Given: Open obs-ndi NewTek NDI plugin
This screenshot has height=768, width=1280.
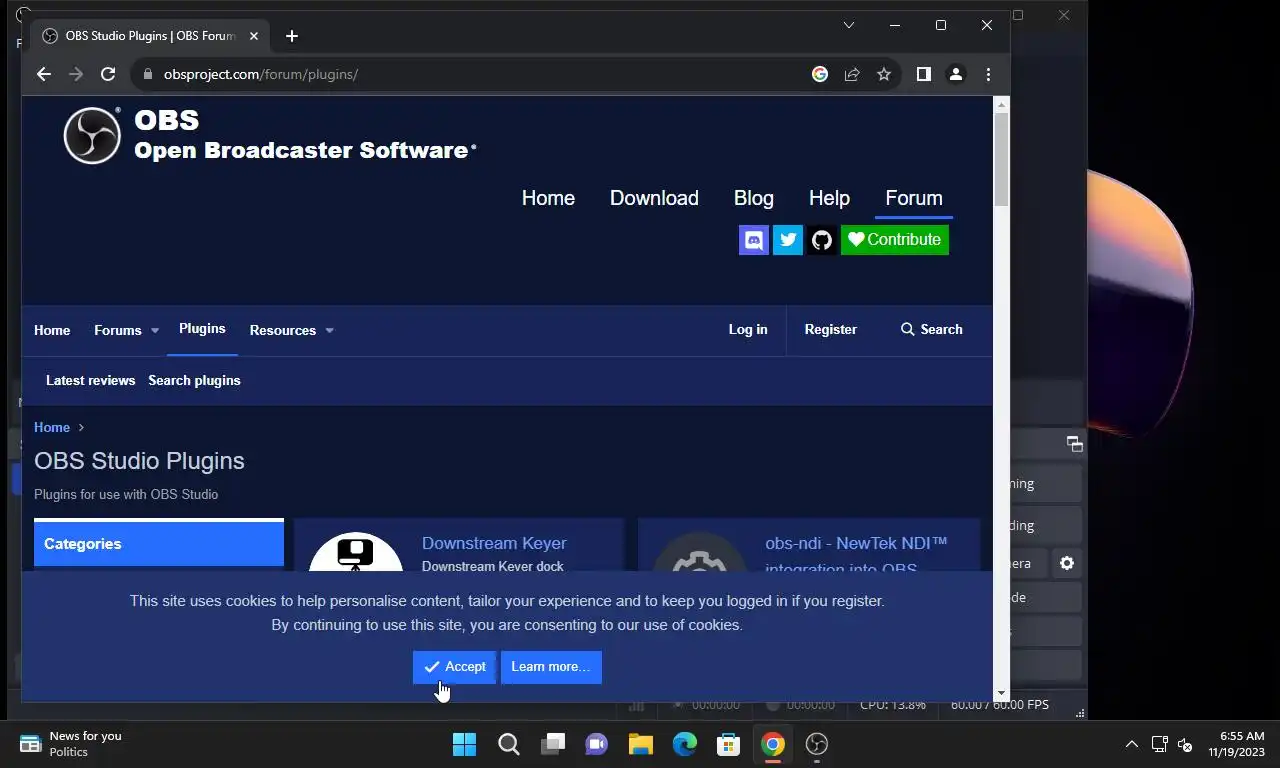Looking at the screenshot, I should coord(856,555).
